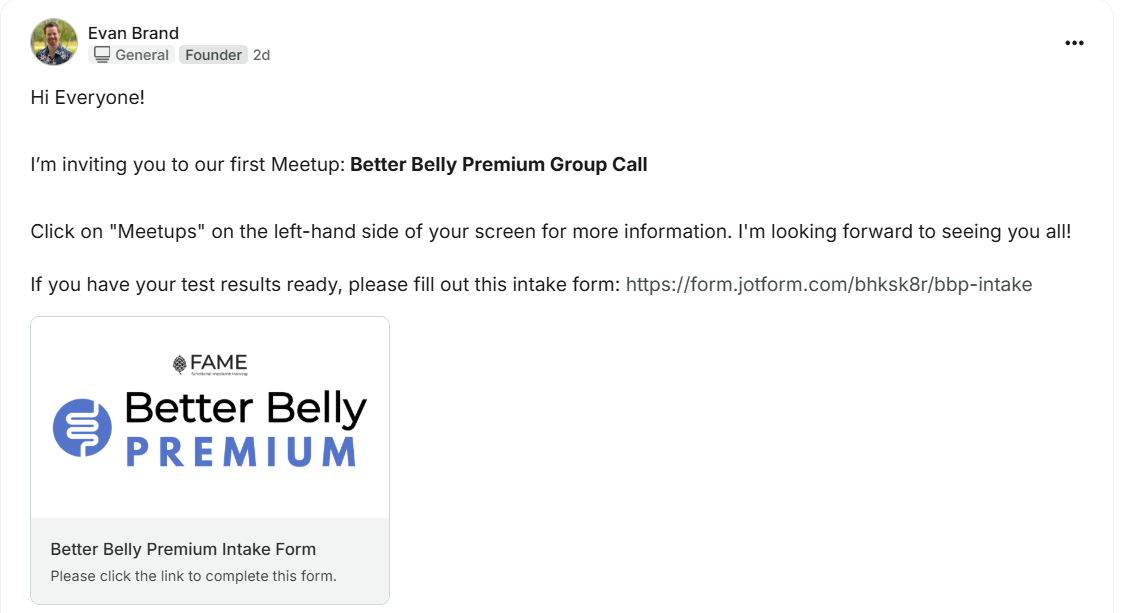Click the 'Hi Everyone!' greeting text

tap(88, 99)
